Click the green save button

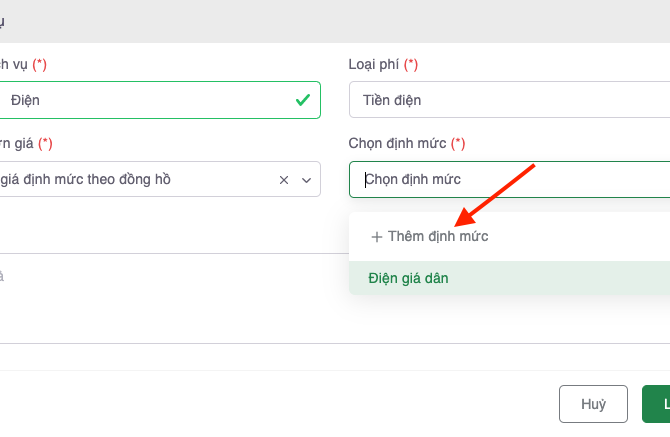click(657, 404)
